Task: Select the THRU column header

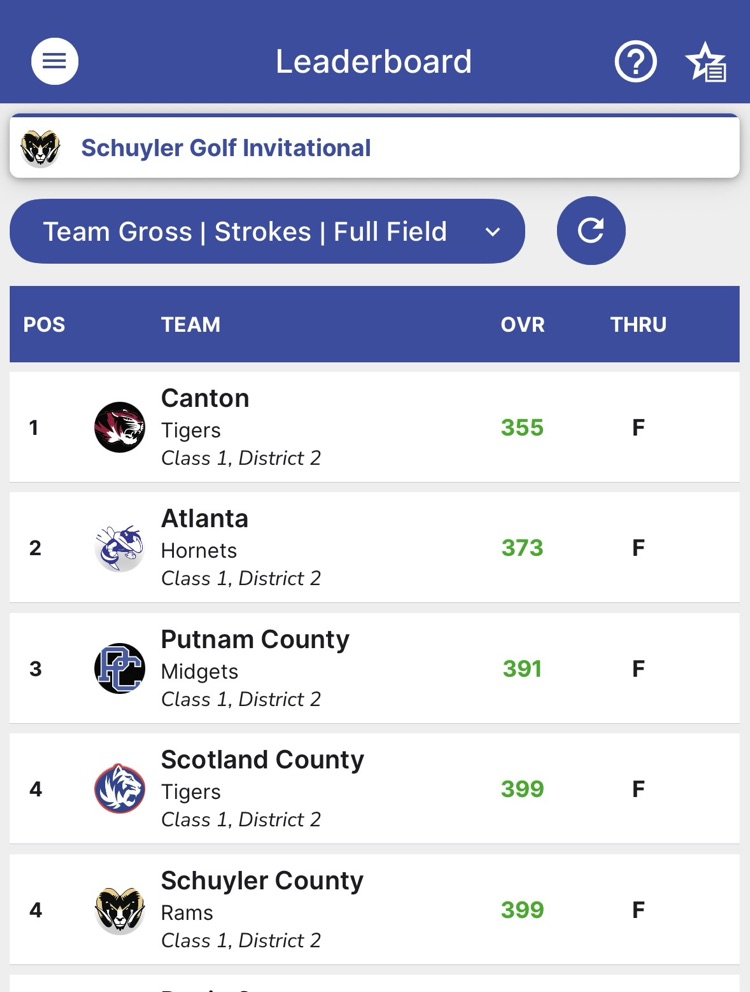Action: 638,324
